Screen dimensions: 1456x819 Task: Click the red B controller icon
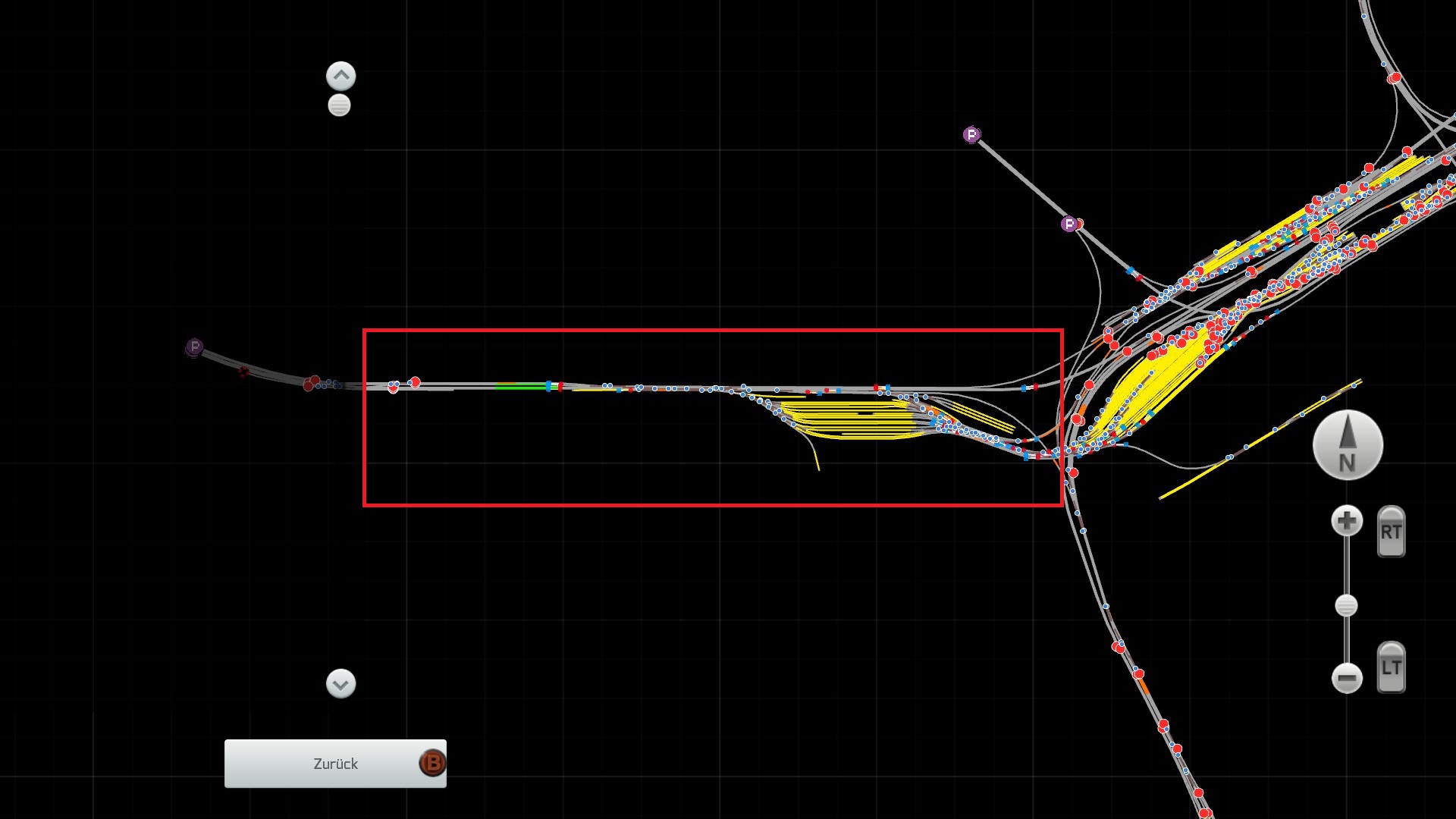coord(432,763)
